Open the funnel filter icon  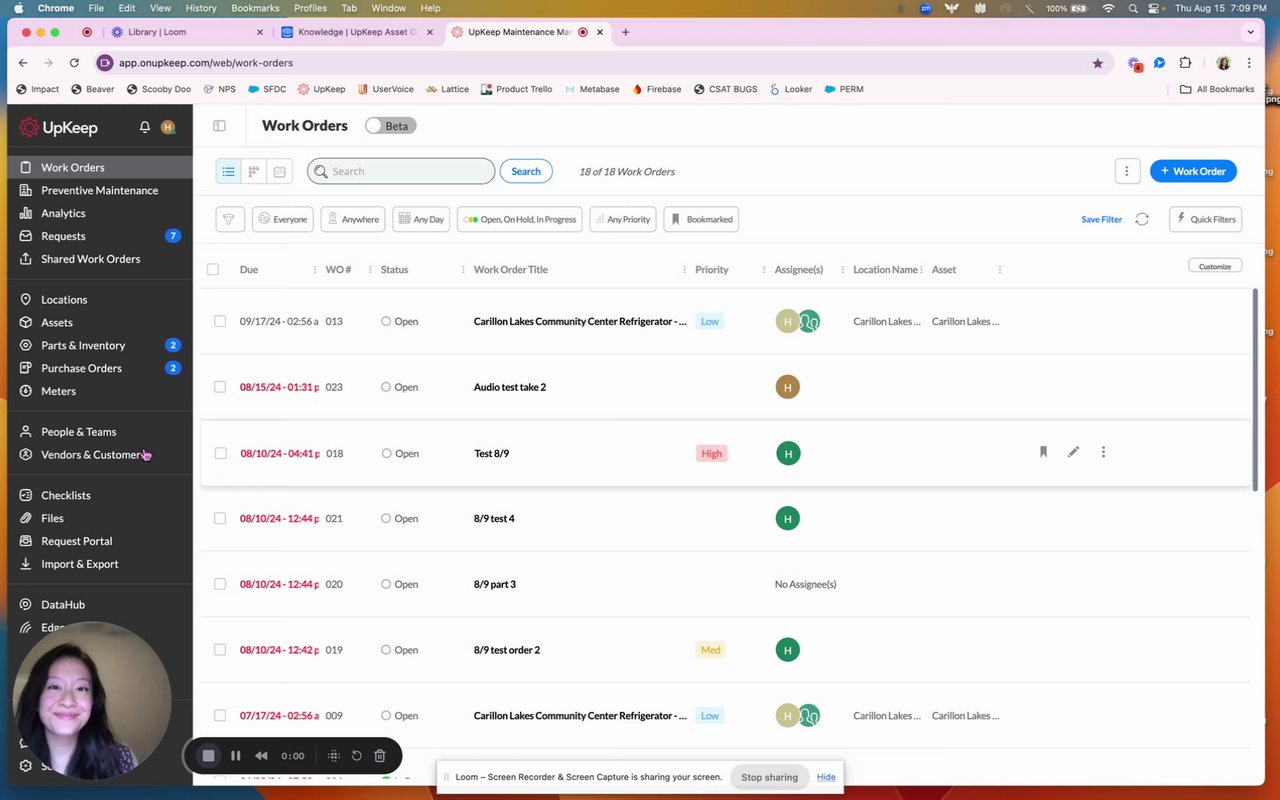(229, 219)
